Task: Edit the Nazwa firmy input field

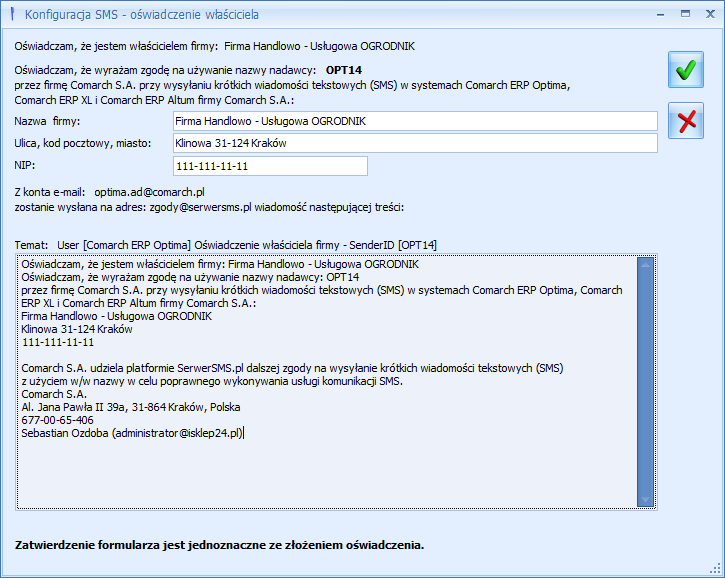Action: 415,121
